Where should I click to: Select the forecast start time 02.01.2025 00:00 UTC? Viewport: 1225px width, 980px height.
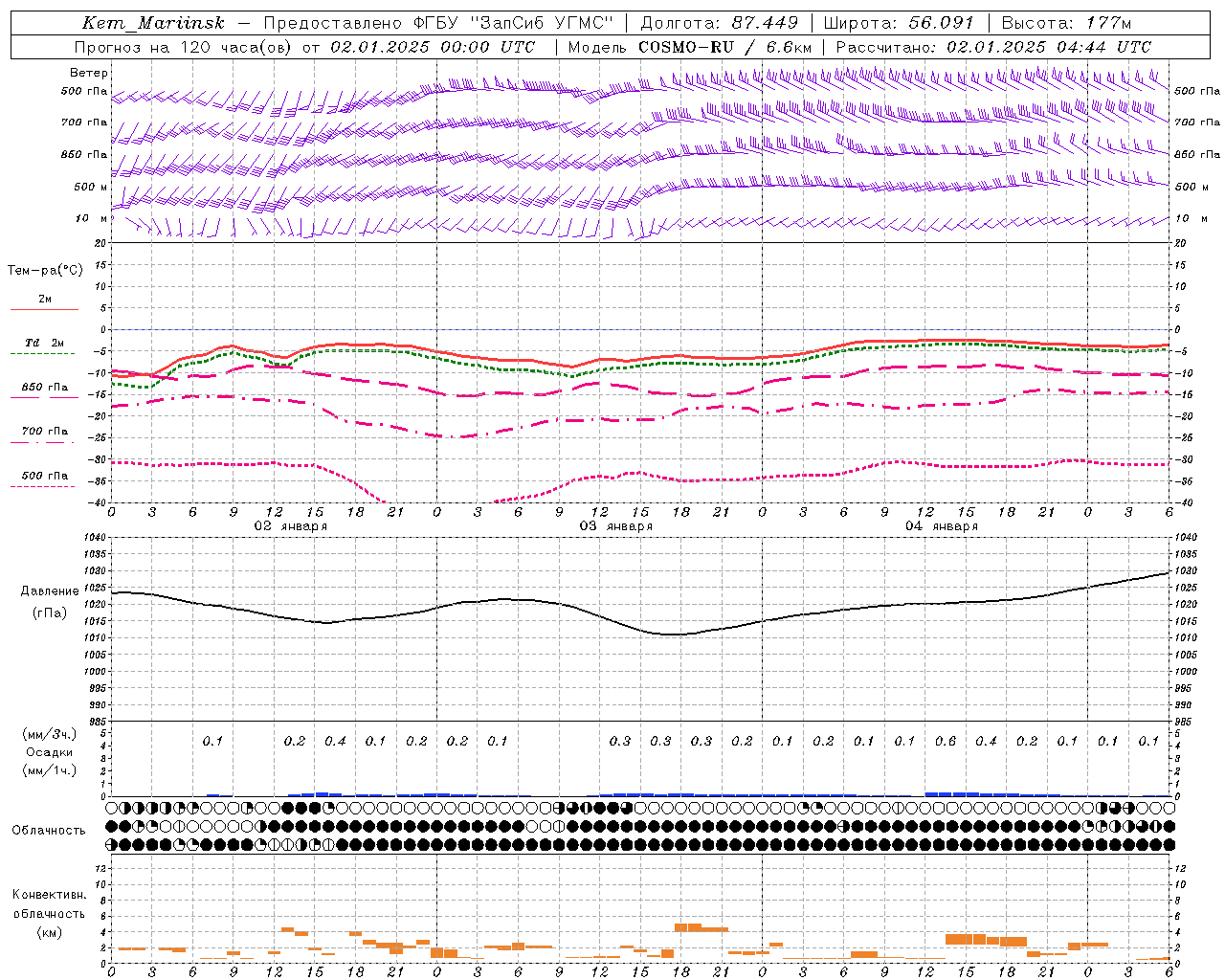(x=433, y=47)
